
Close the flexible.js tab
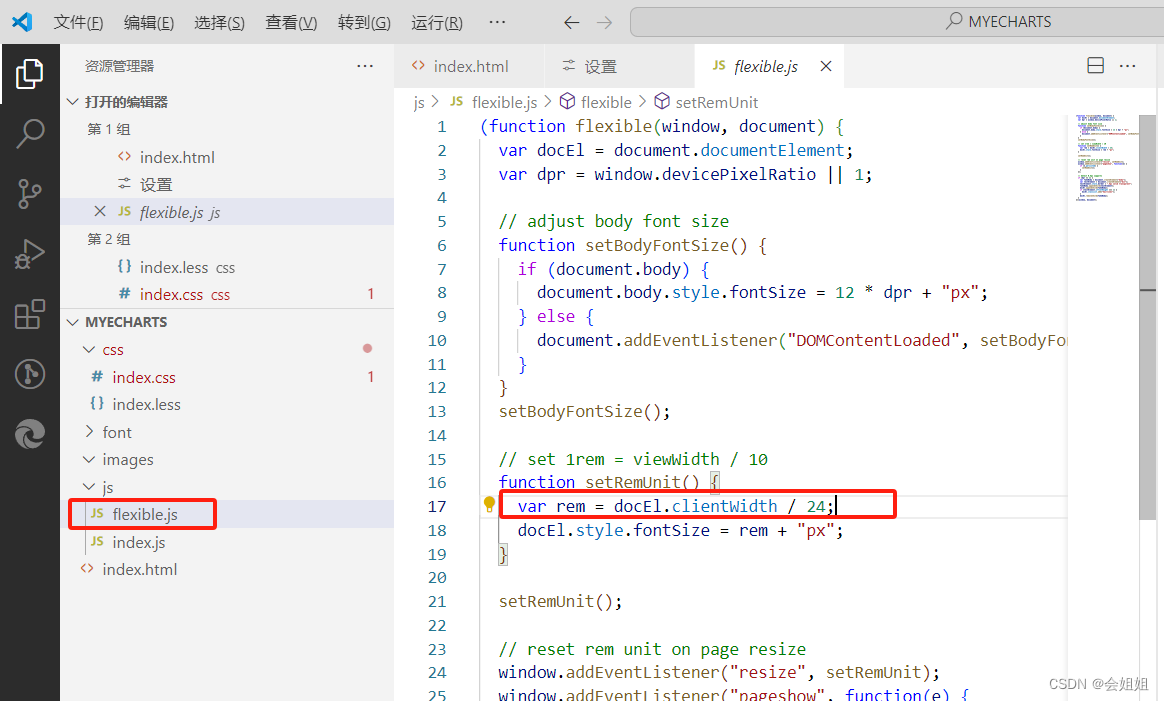click(x=825, y=65)
